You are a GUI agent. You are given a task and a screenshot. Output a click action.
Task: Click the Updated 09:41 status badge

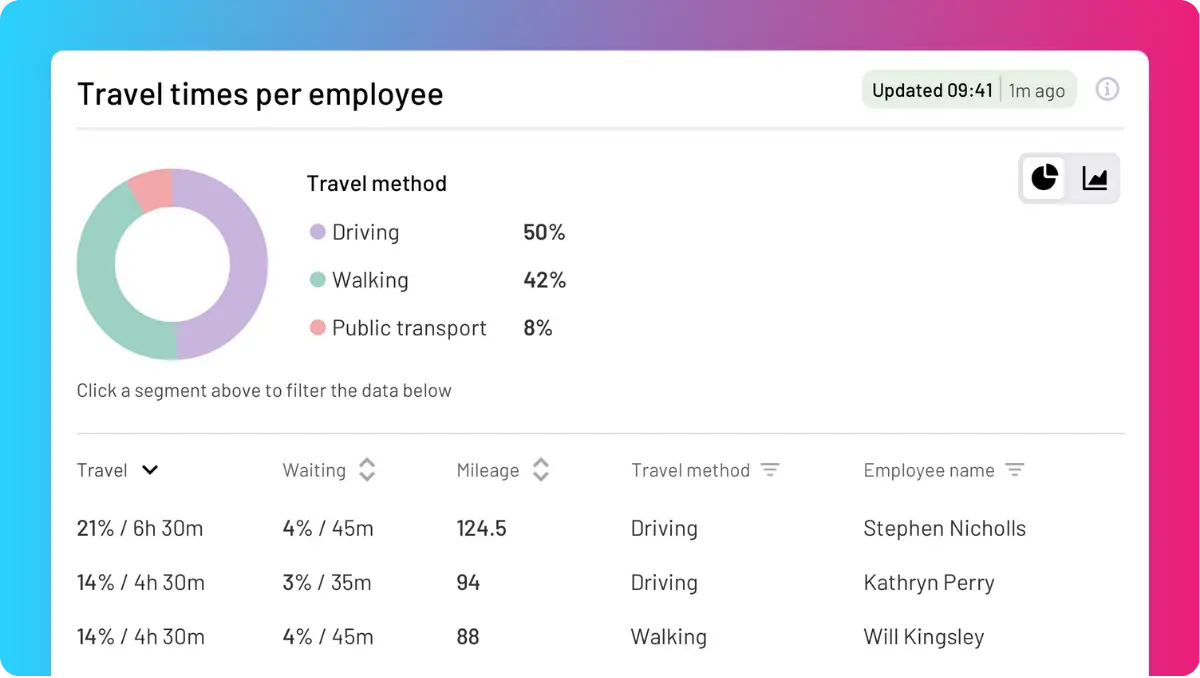click(x=969, y=90)
